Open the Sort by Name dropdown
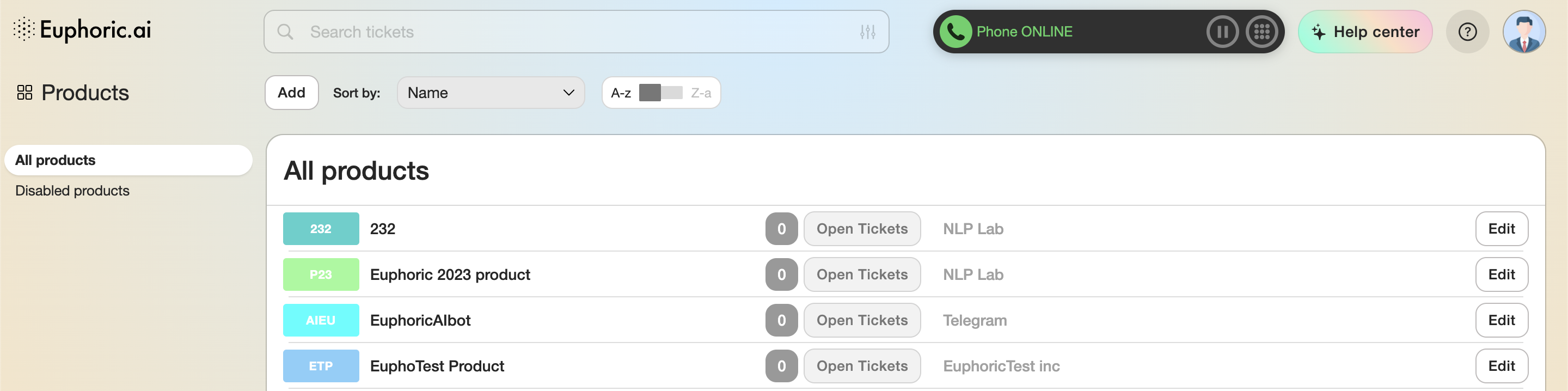 click(491, 93)
